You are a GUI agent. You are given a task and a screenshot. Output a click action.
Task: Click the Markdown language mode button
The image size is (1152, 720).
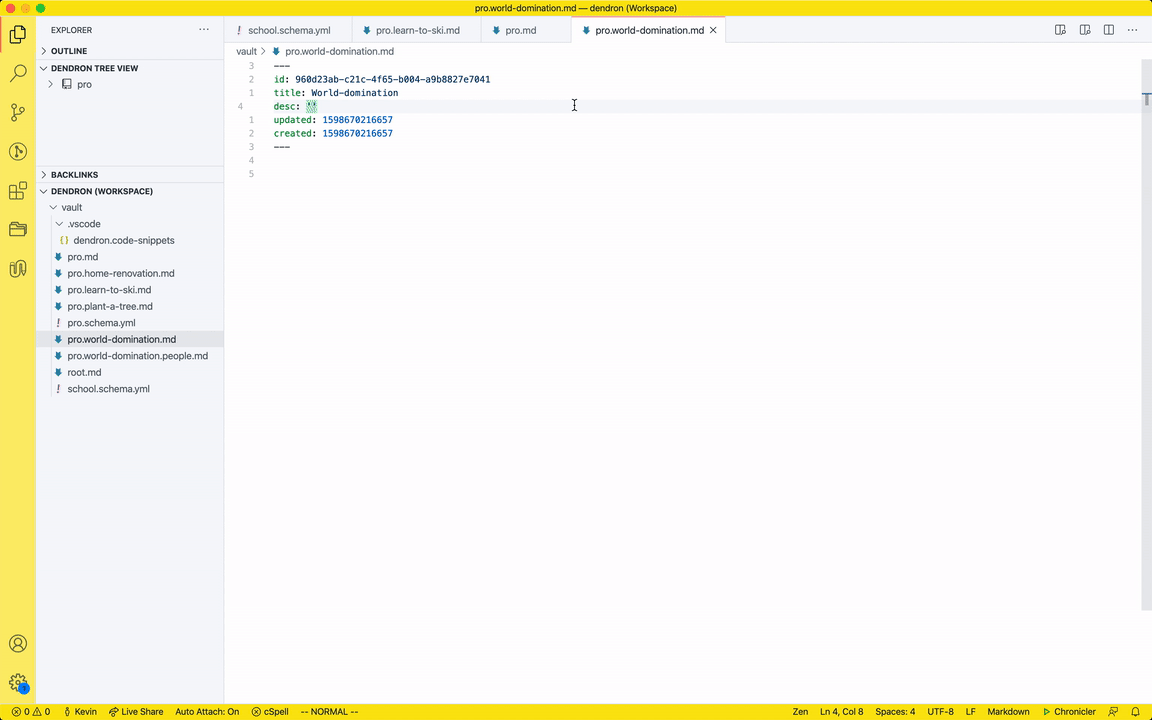1008,712
